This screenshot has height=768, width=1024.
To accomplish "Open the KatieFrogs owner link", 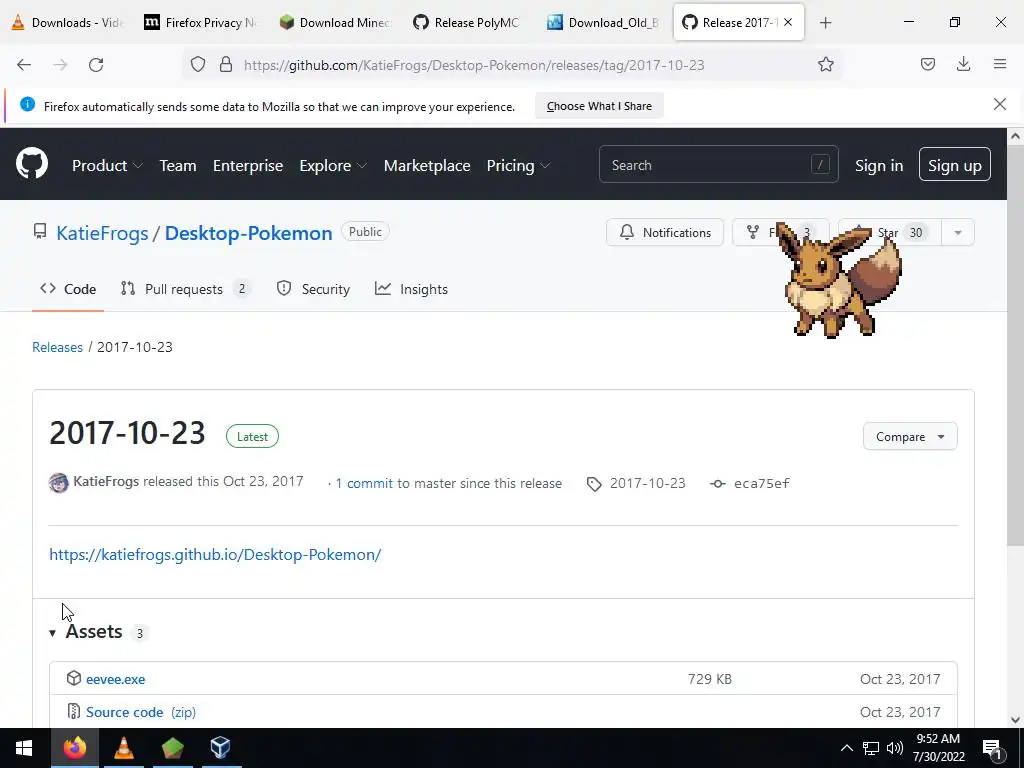I will pos(102,233).
